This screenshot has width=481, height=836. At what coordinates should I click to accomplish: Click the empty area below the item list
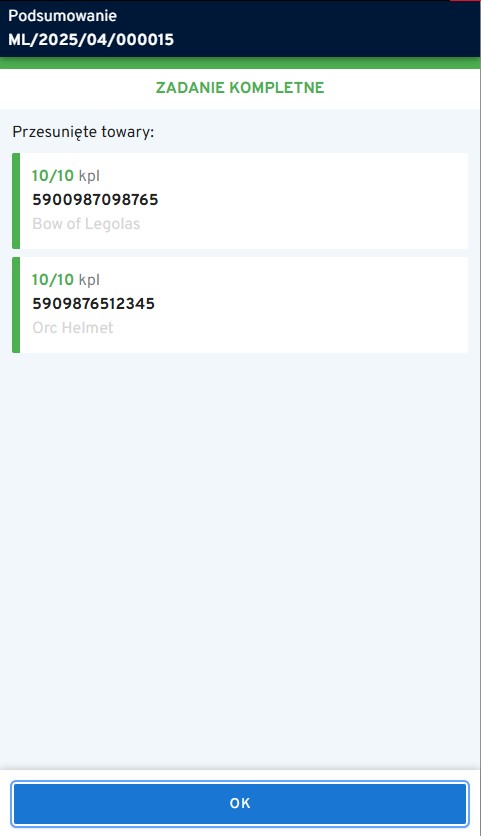pyautogui.click(x=240, y=560)
